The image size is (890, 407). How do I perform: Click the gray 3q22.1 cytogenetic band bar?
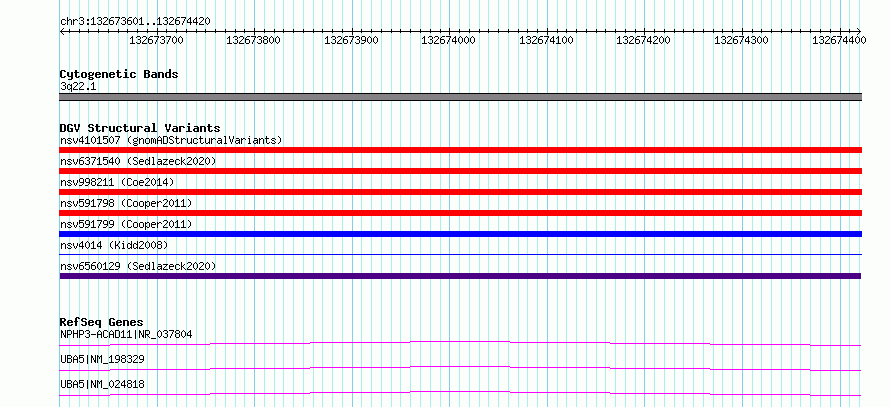tap(460, 97)
